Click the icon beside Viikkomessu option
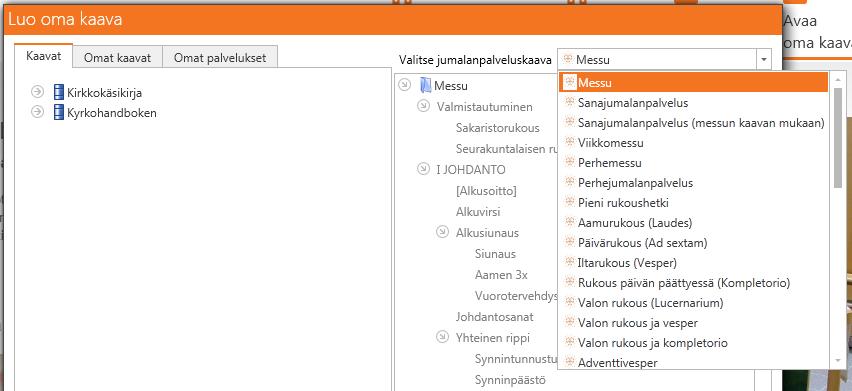This screenshot has height=391, width=852. pyautogui.click(x=569, y=142)
